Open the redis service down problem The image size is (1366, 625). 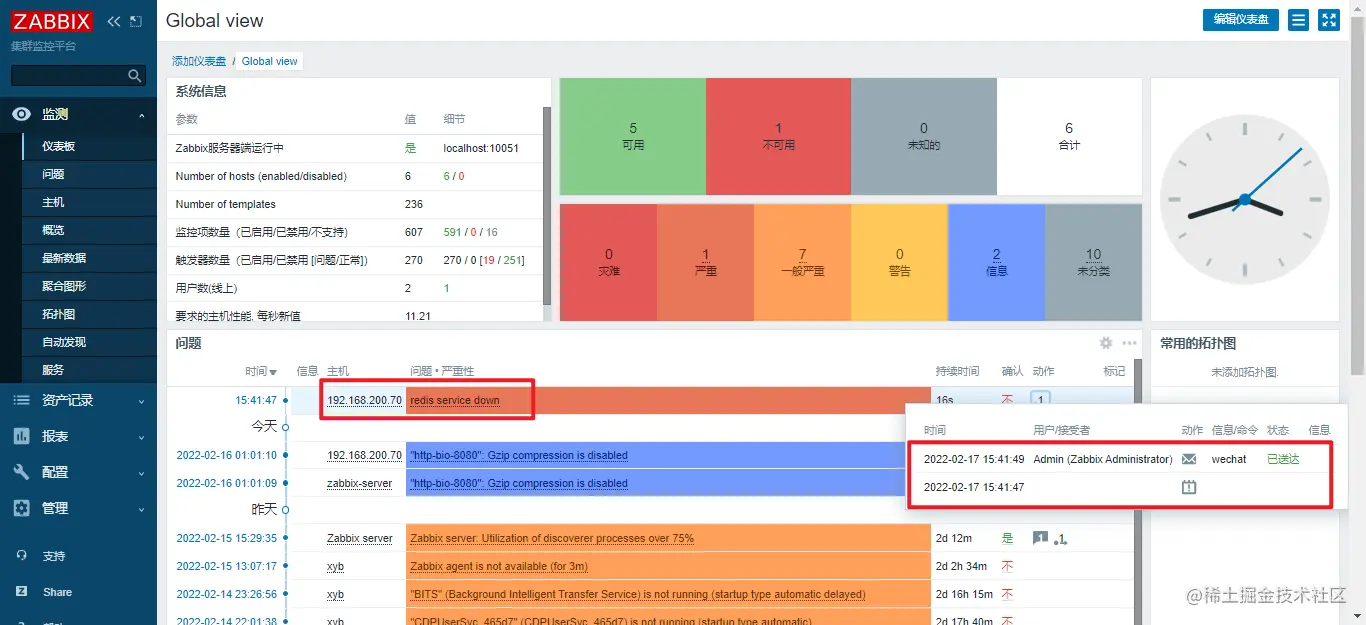[454, 400]
